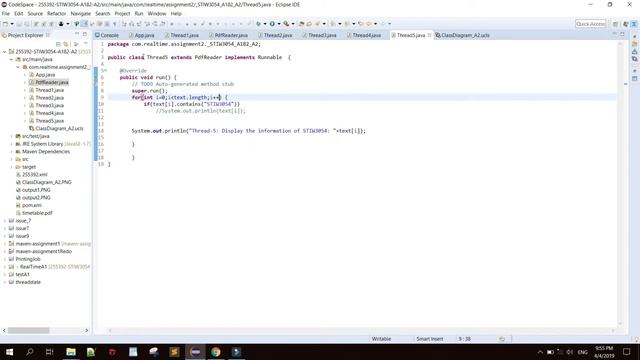Open the Windows notification center icon

coord(627,352)
